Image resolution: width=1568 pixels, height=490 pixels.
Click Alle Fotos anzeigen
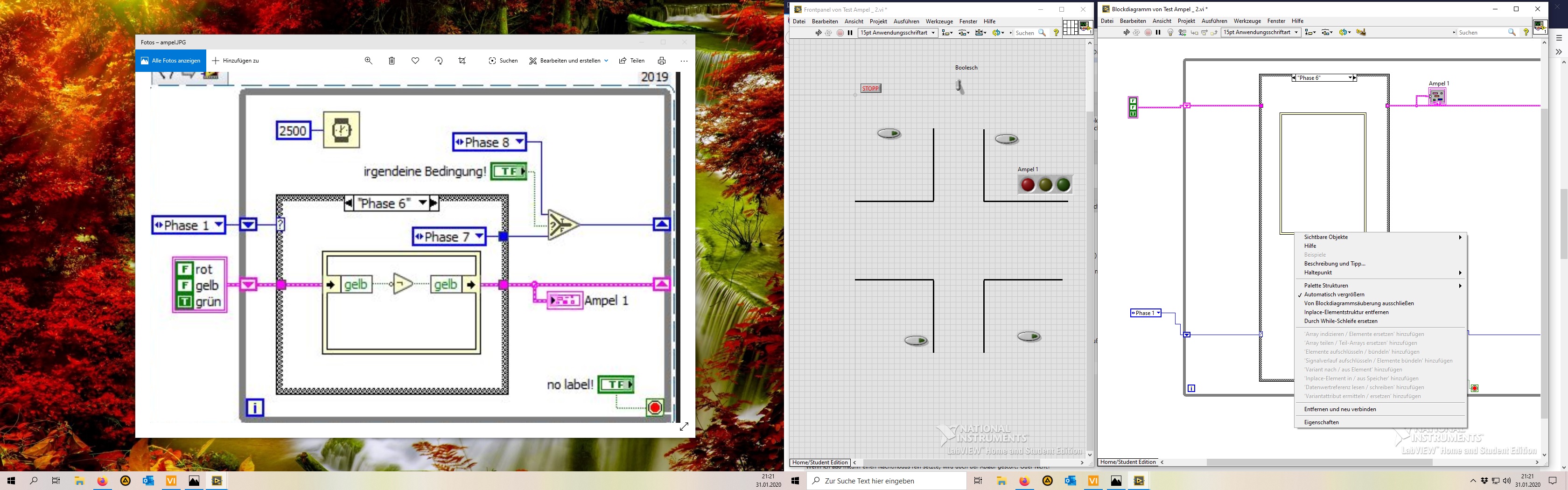(x=170, y=61)
